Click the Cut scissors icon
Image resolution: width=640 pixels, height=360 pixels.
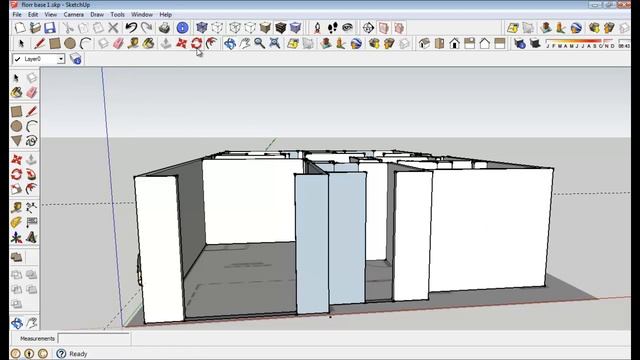pyautogui.click(x=68, y=28)
